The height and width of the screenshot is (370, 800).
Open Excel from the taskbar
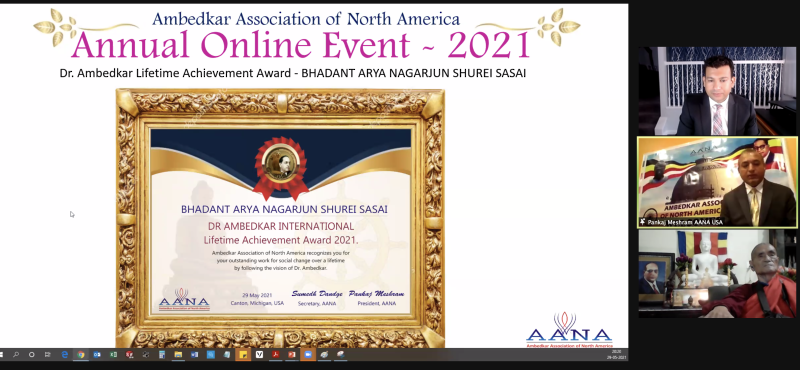tap(113, 355)
